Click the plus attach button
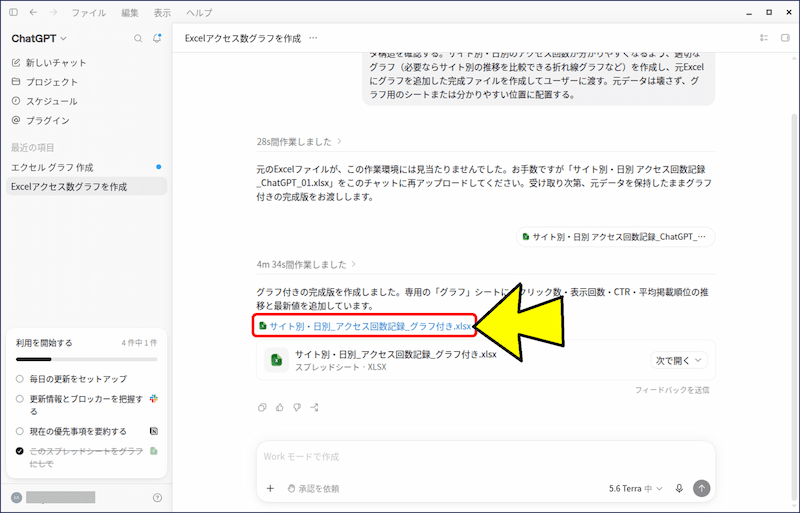800x513 pixels. [270, 488]
